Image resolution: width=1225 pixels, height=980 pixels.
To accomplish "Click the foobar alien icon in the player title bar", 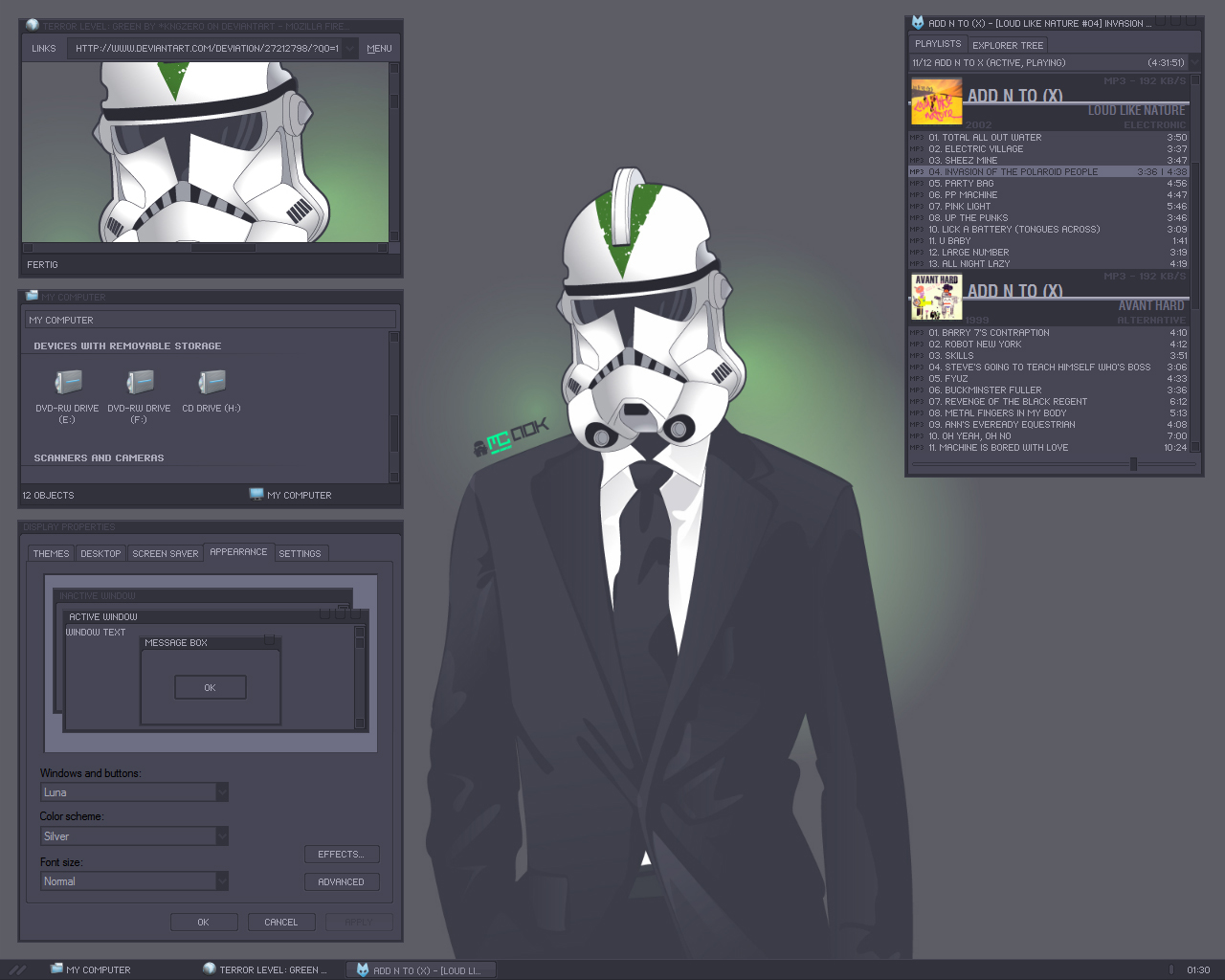I will (x=917, y=23).
